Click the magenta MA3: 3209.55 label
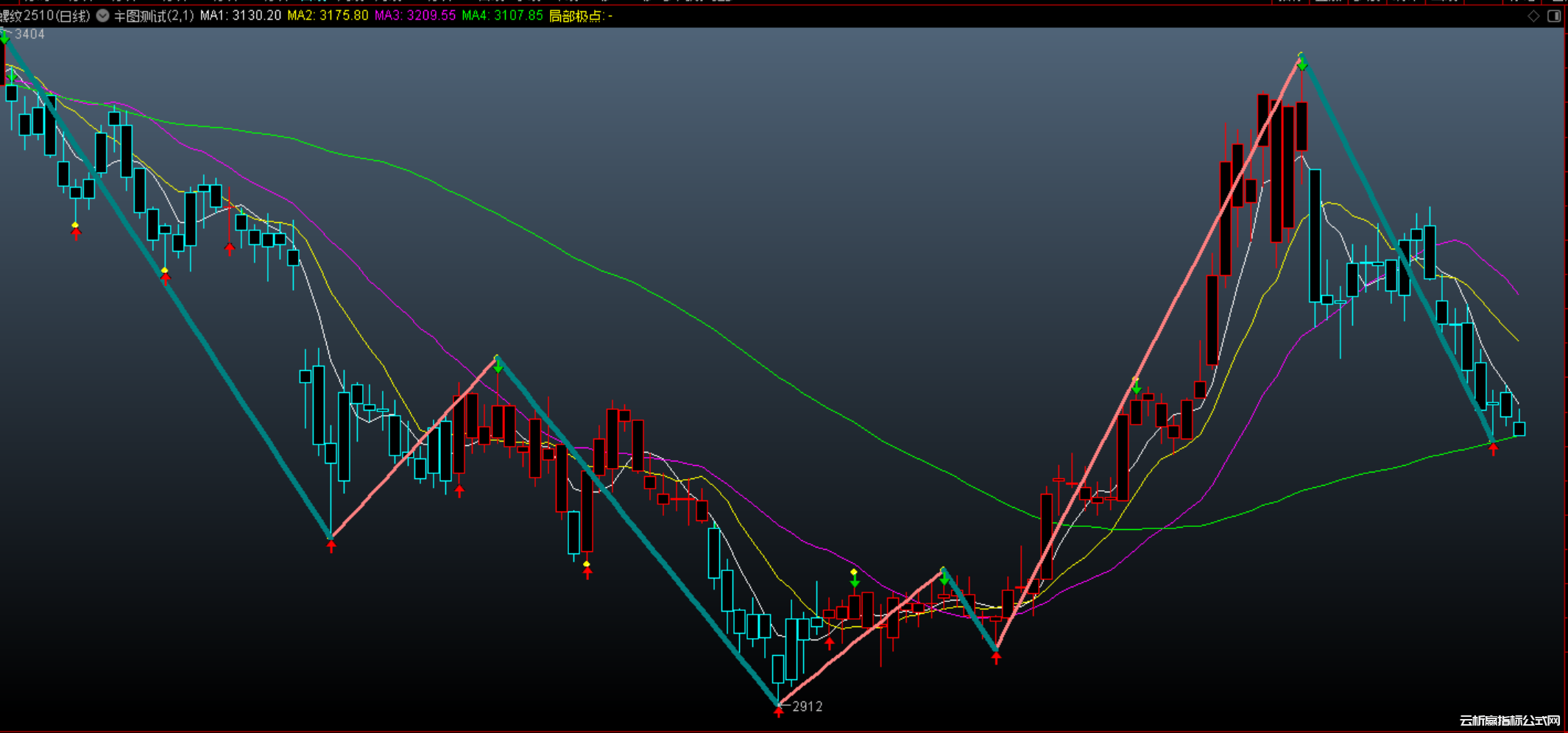1568x733 pixels. tap(415, 15)
